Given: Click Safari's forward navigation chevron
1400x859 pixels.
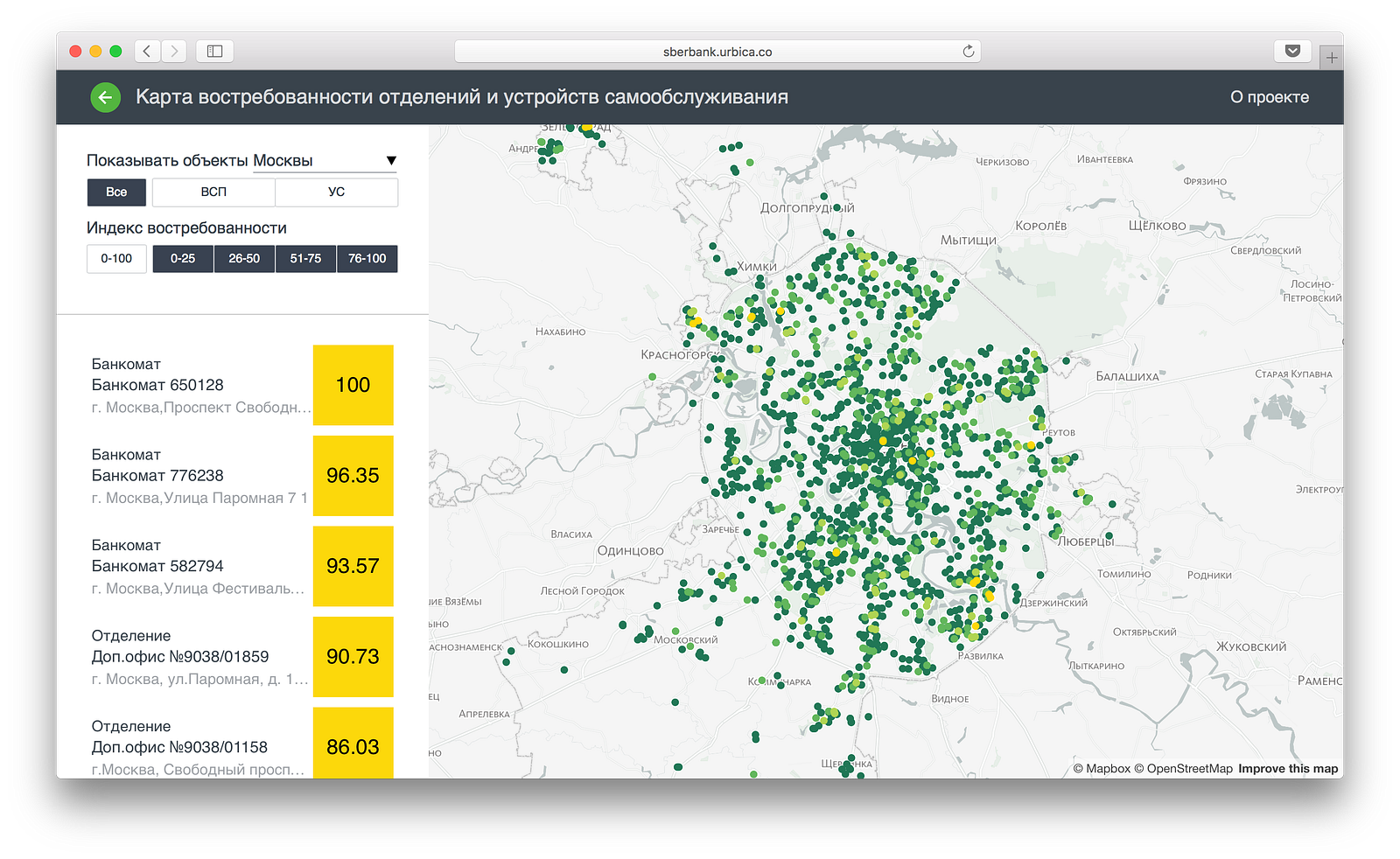Looking at the screenshot, I should pyautogui.click(x=174, y=52).
